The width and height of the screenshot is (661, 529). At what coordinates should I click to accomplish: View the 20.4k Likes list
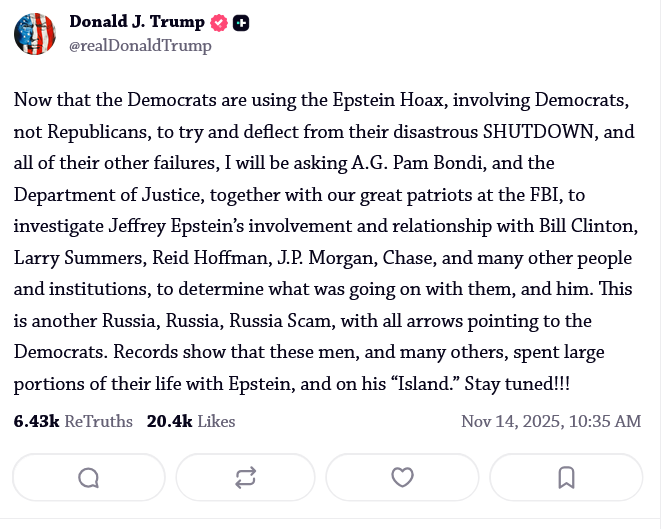pyautogui.click(x=191, y=422)
